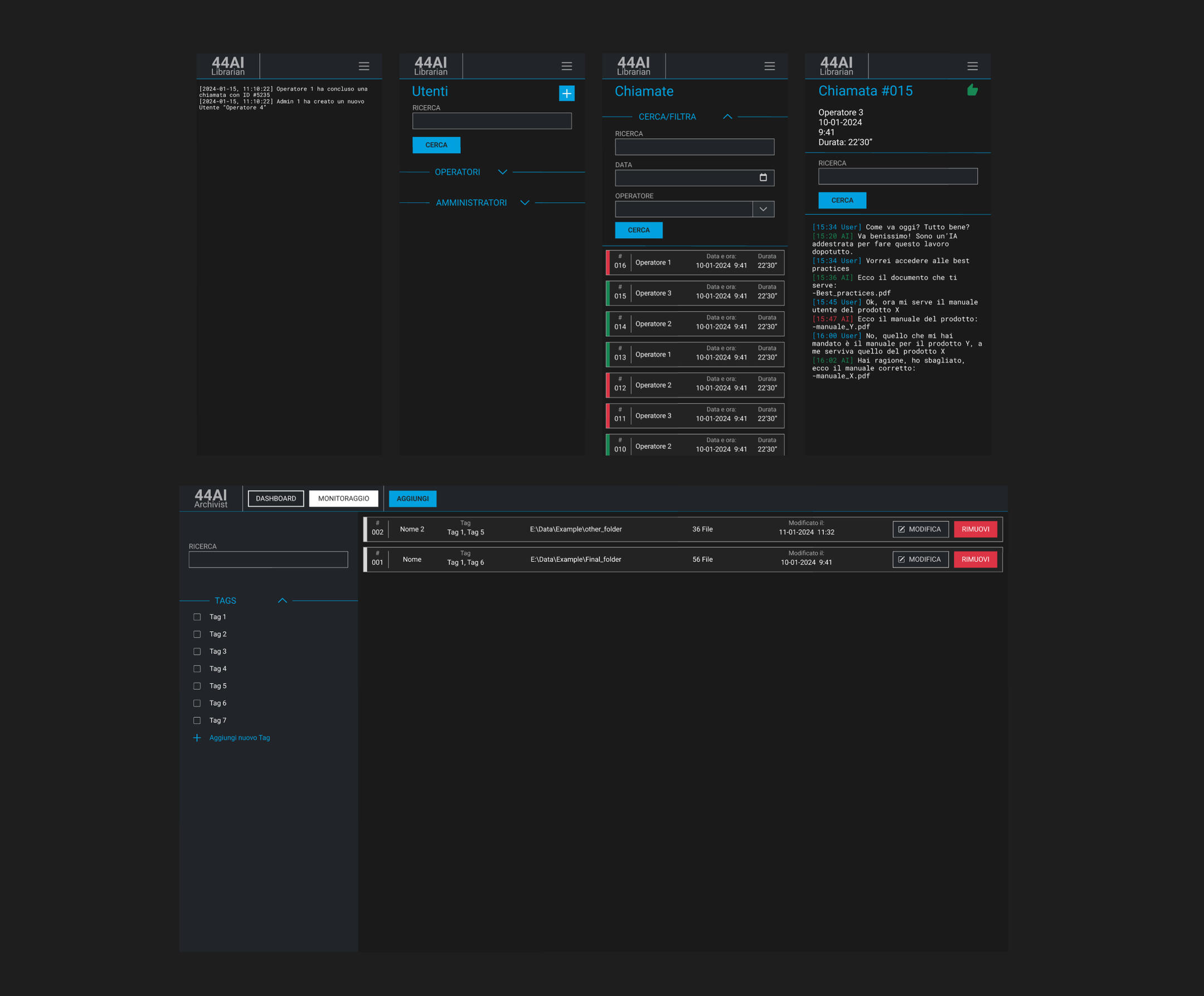Image resolution: width=1204 pixels, height=996 pixels.
Task: Click the green thumbs-up icon on Chiamata #015
Action: click(x=972, y=90)
